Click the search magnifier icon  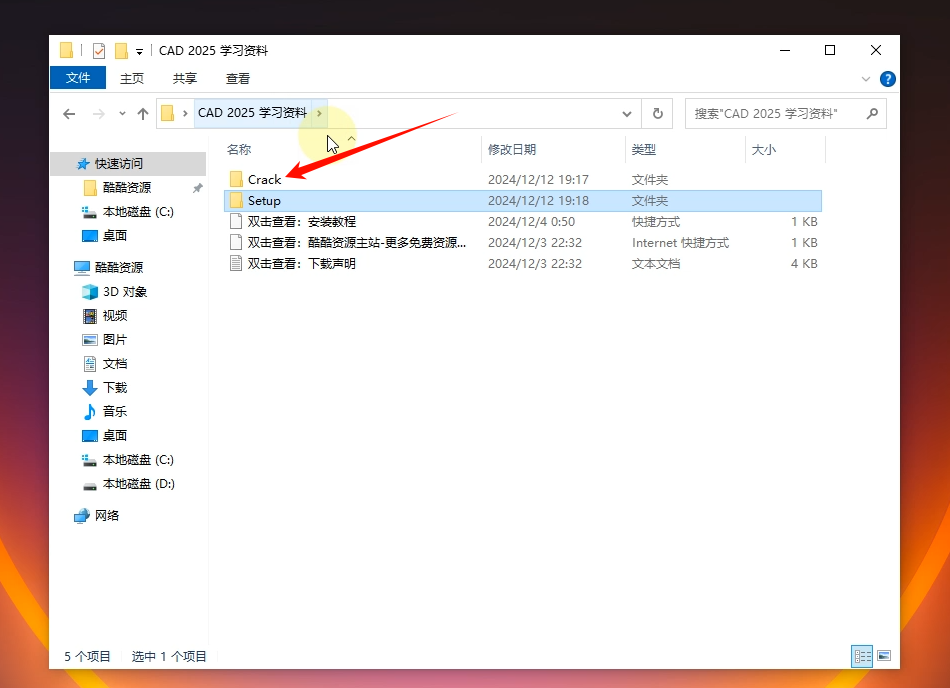tap(872, 114)
